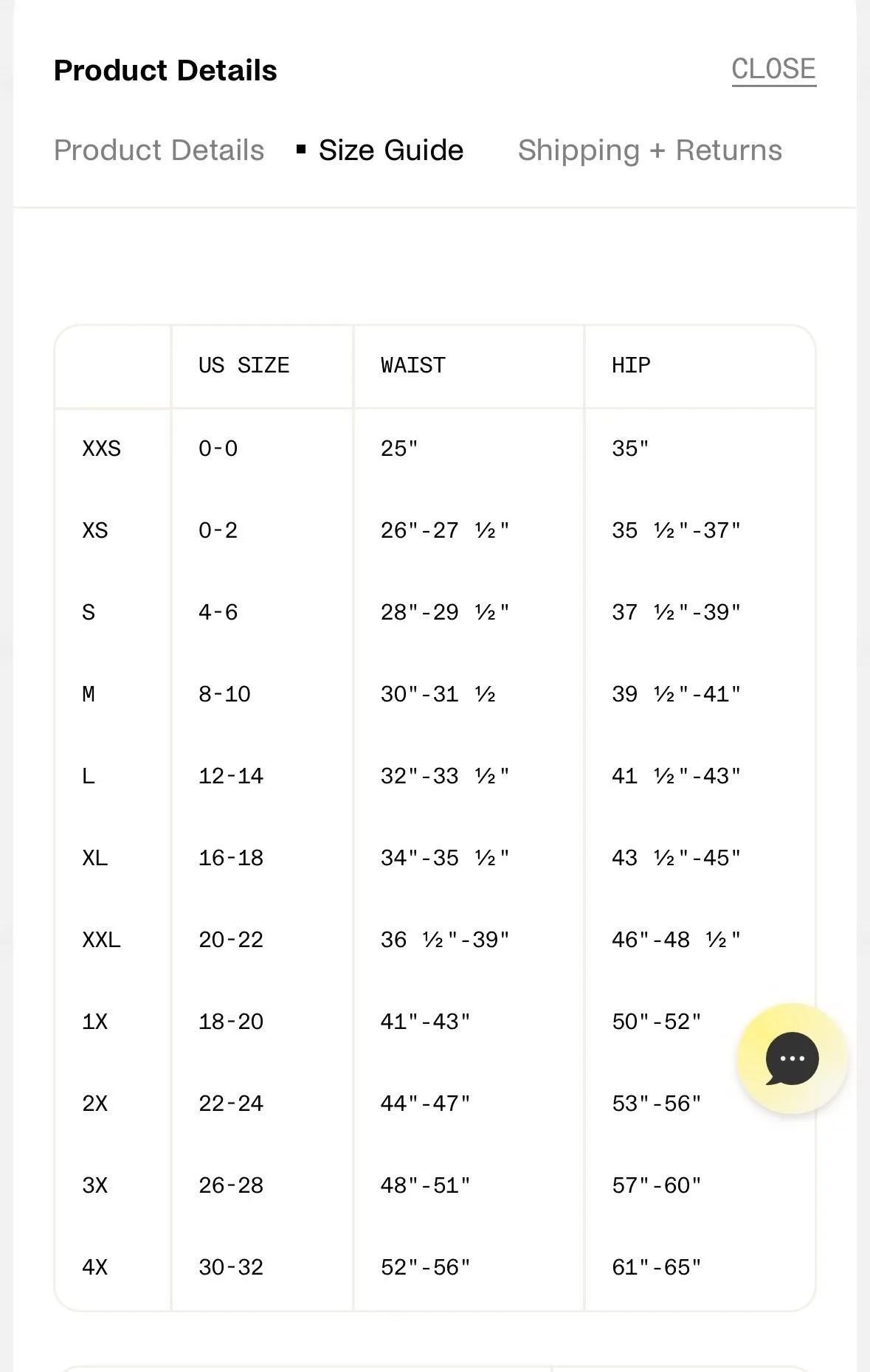Screen dimensions: 870x1372
Task: Click the 4X size row label
Action: [94, 1267]
